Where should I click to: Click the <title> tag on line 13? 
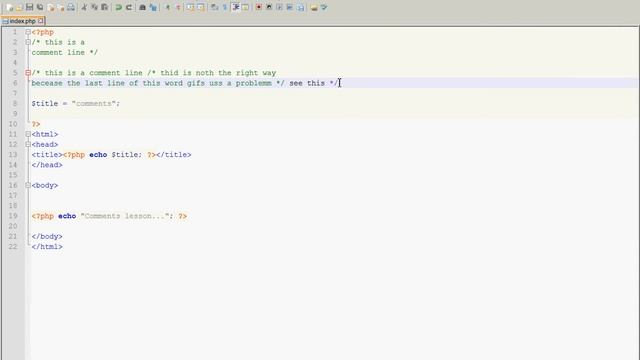pyautogui.click(x=47, y=155)
